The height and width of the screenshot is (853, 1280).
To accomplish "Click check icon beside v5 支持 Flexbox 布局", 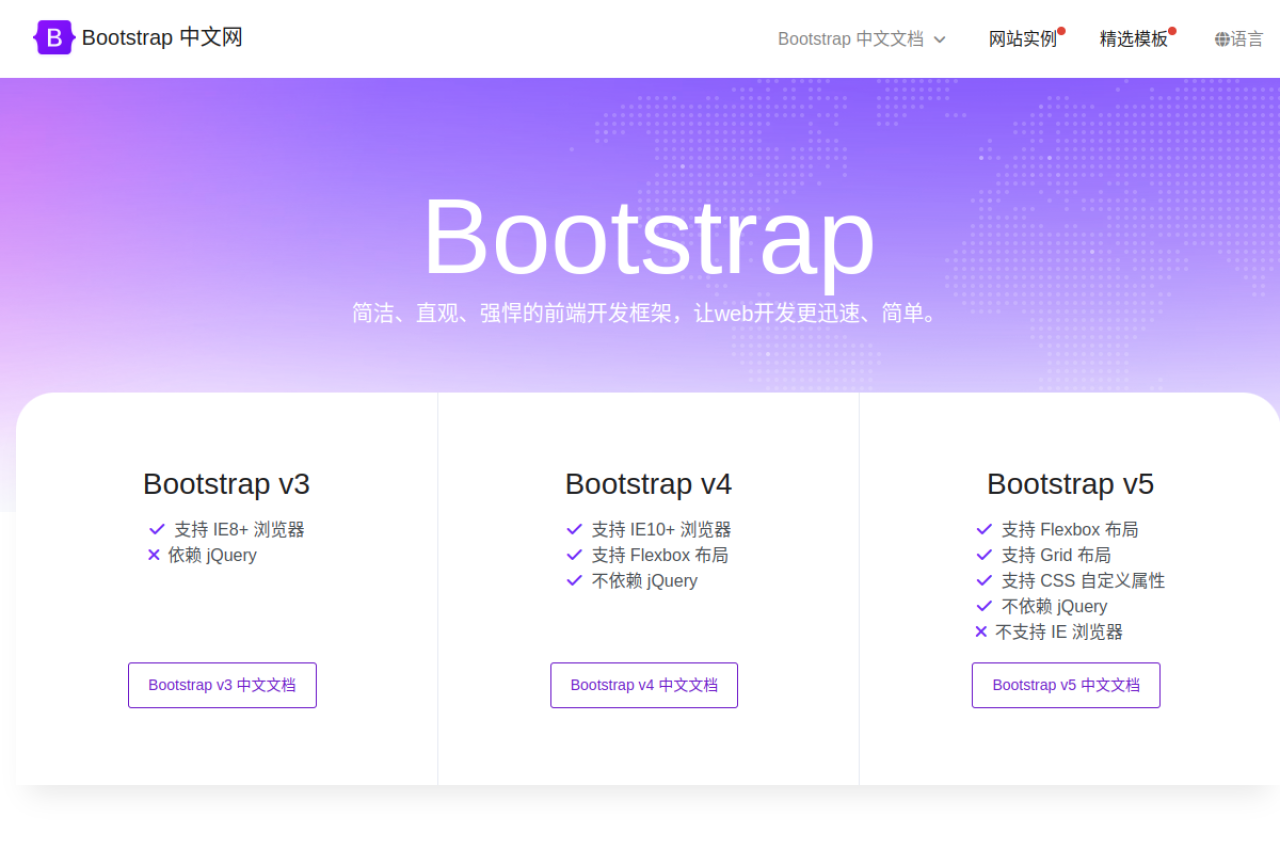I will pos(984,529).
